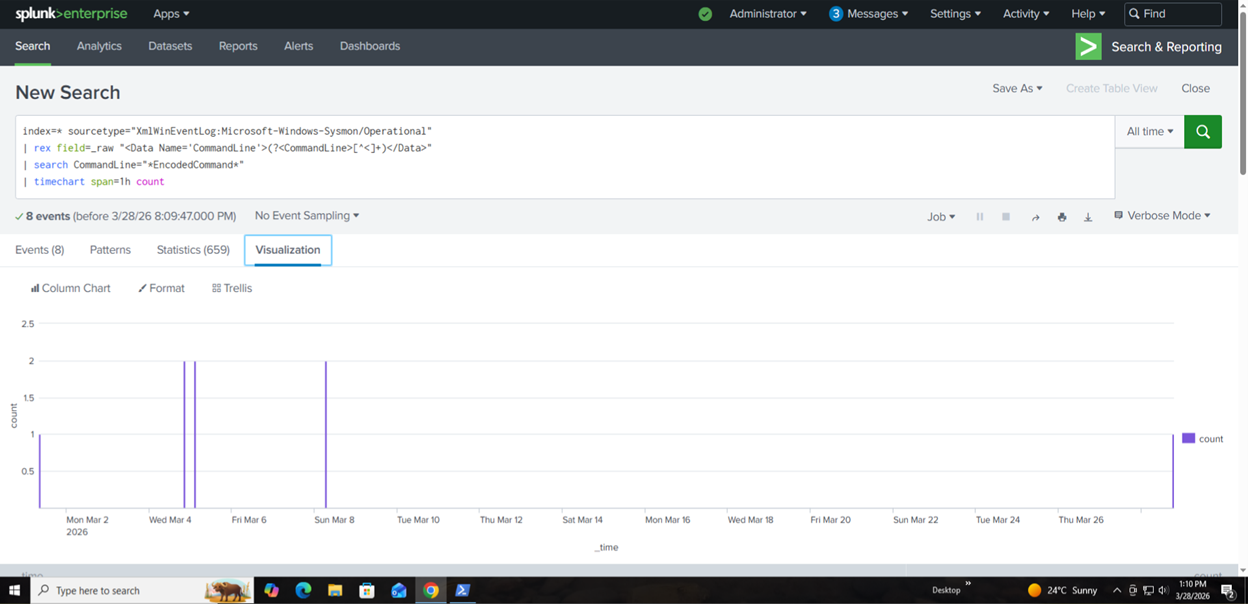Image resolution: width=1248 pixels, height=604 pixels.
Task: Open the Verbose Mode dropdown
Action: tap(1162, 216)
